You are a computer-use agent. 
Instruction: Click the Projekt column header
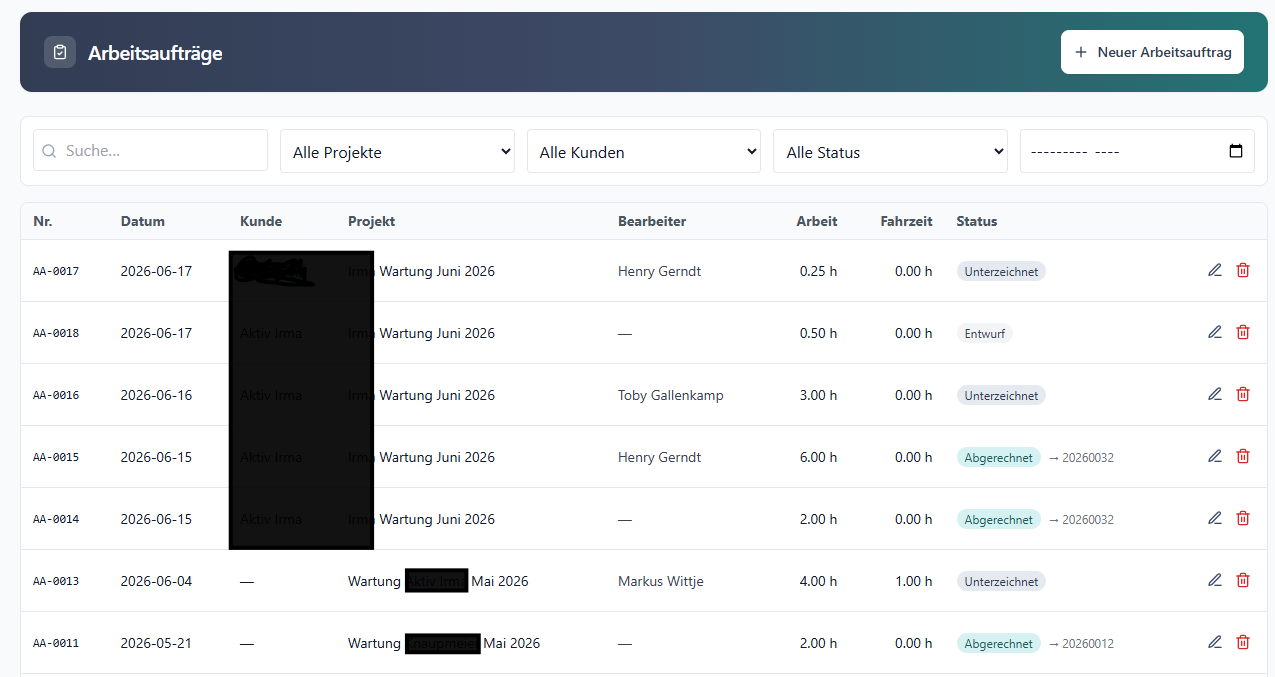(x=371, y=221)
